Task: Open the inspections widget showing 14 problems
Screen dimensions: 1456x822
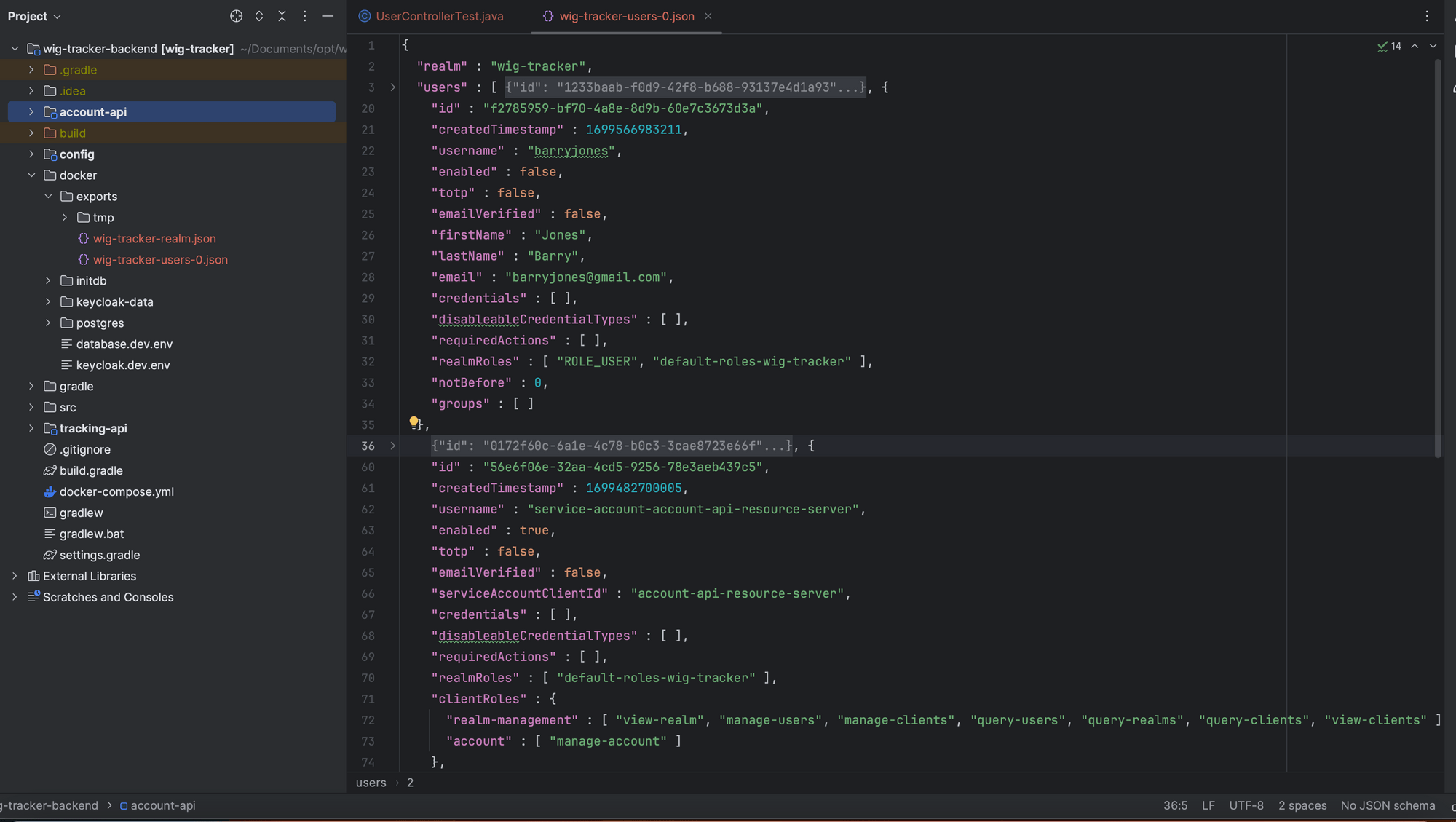Action: pyautogui.click(x=1389, y=45)
